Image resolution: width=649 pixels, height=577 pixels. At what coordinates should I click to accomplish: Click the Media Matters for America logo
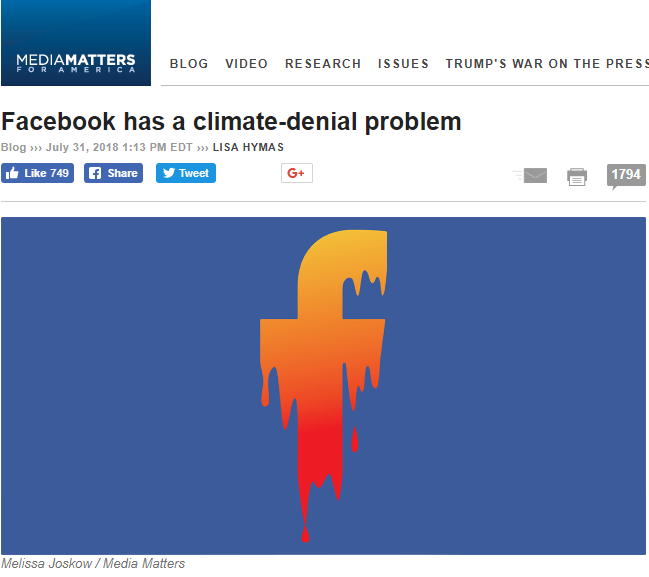tap(76, 43)
